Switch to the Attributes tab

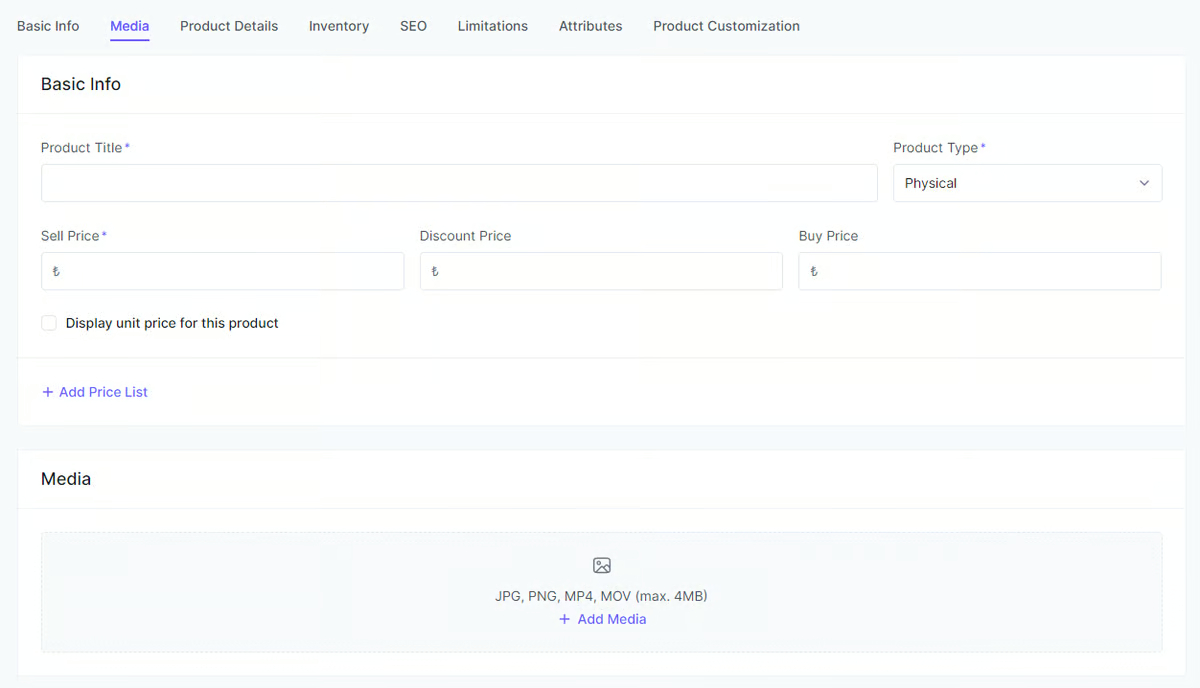[x=590, y=26]
